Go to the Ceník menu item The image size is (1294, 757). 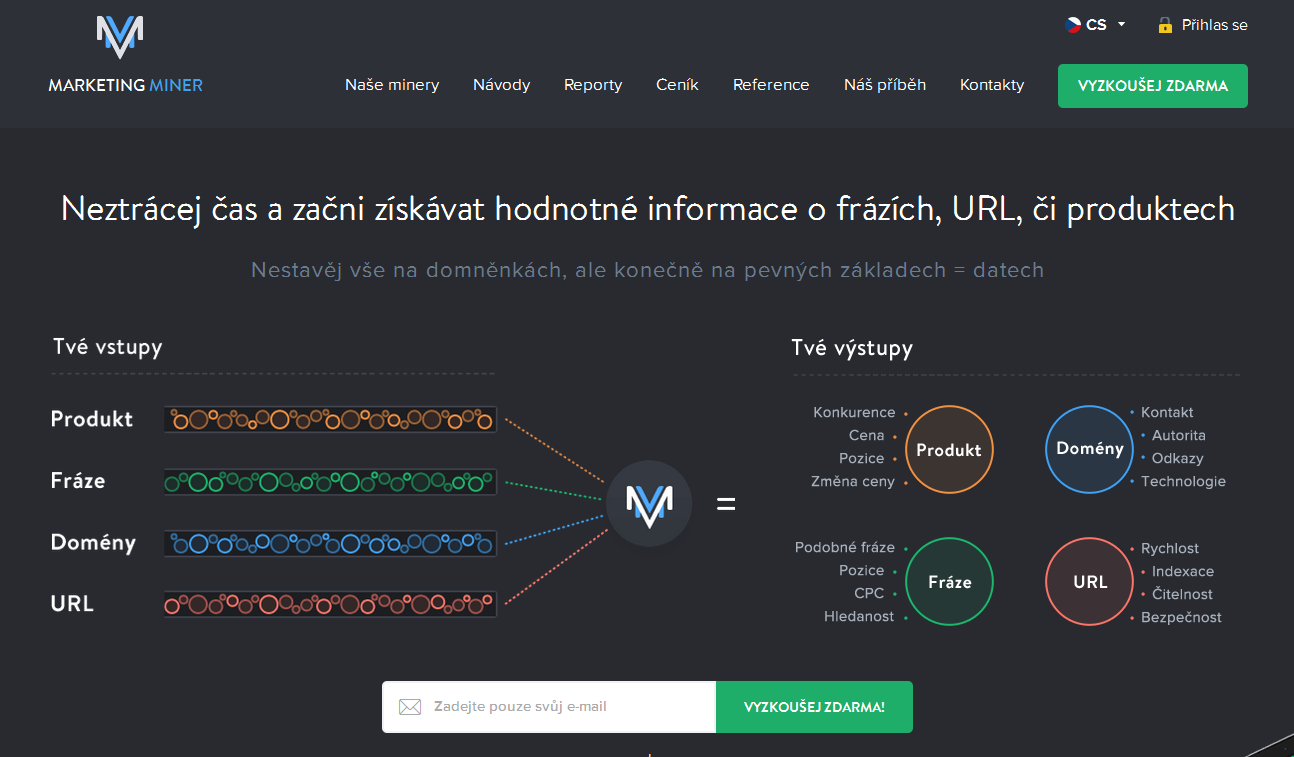(x=677, y=85)
